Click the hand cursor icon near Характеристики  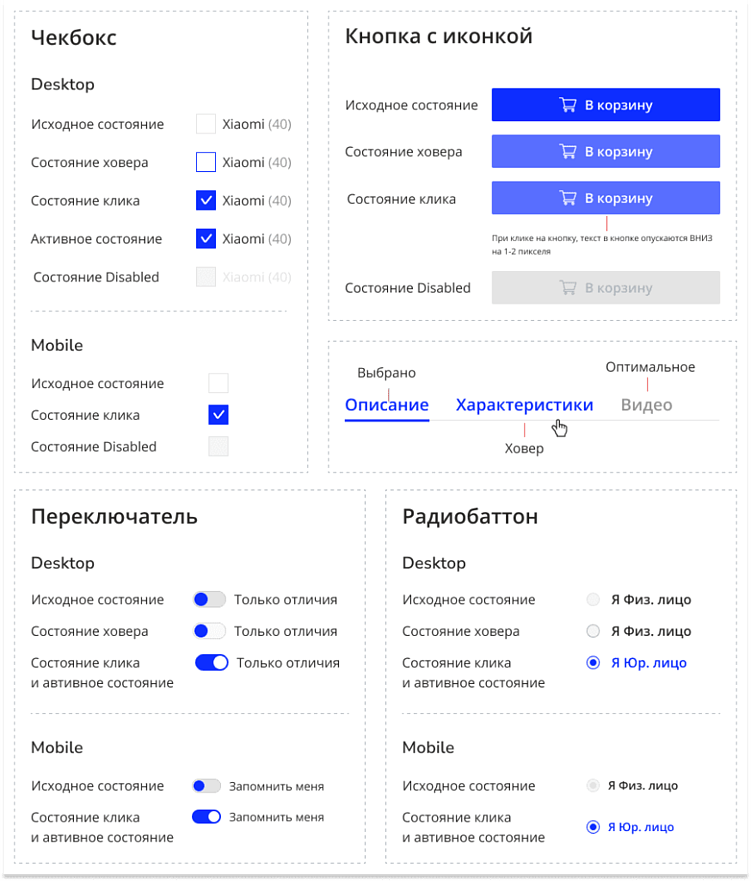pyautogui.click(x=559, y=427)
